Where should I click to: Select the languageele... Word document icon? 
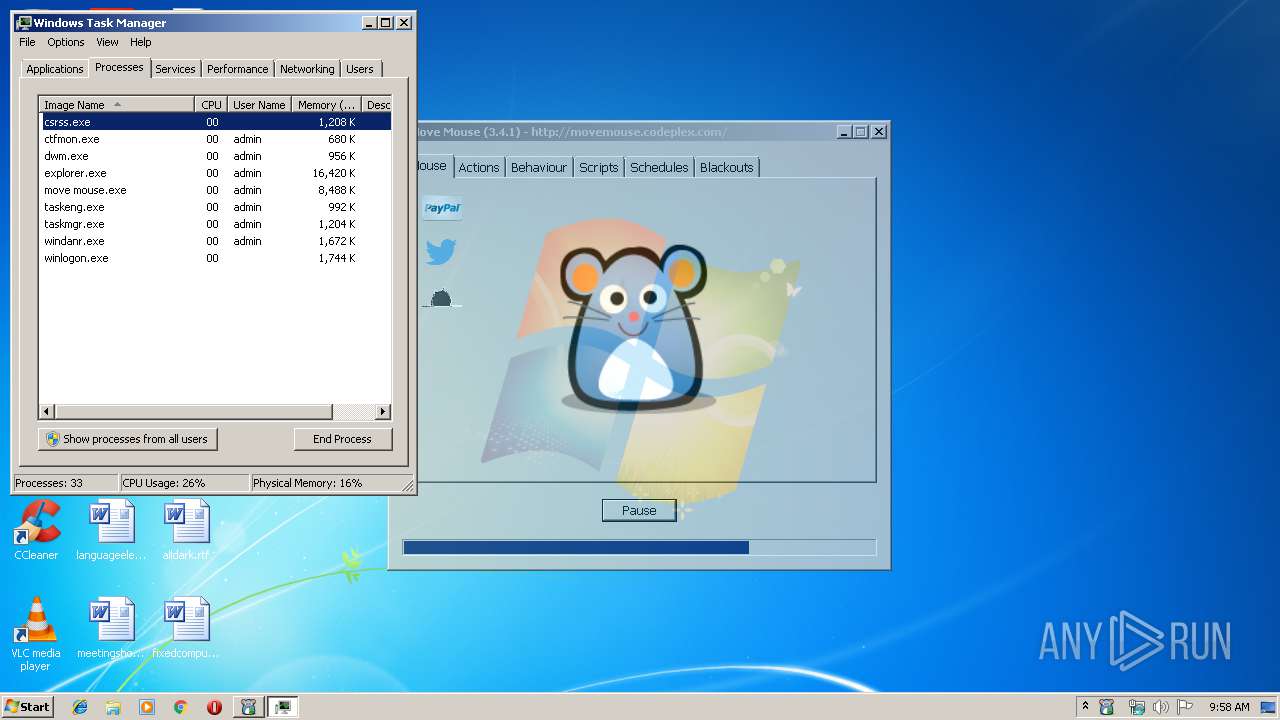(x=111, y=530)
